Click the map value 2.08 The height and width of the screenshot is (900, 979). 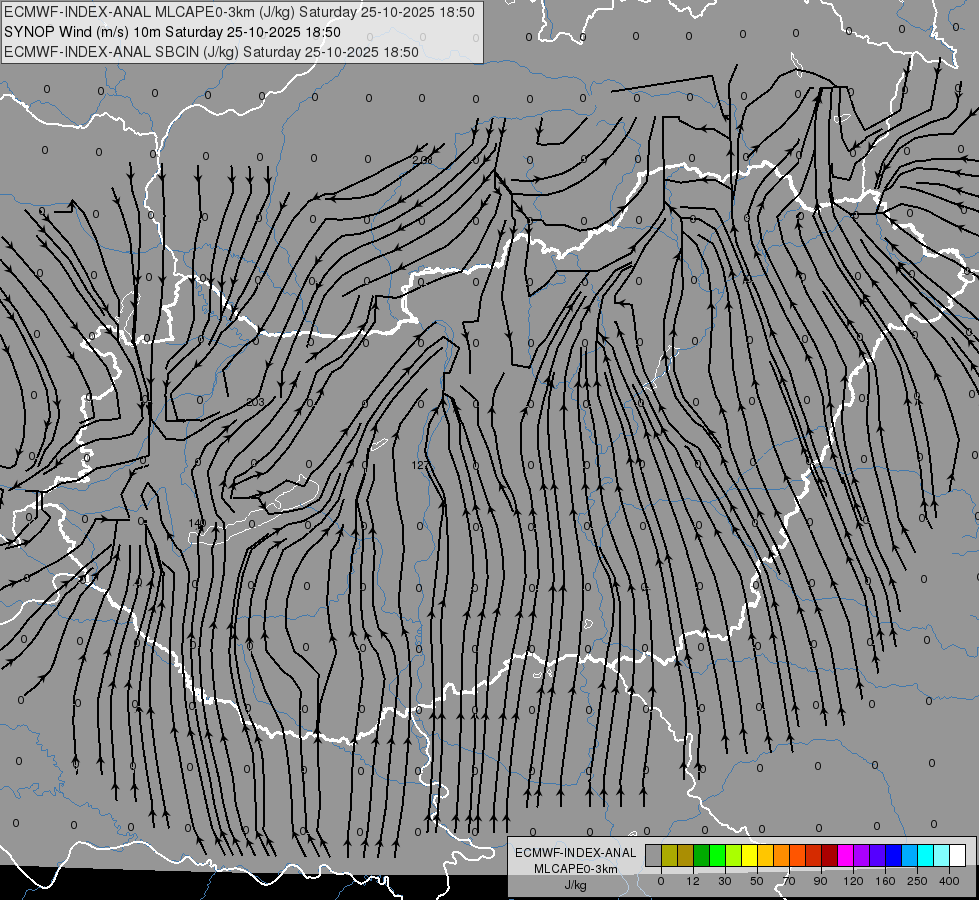[x=423, y=160]
